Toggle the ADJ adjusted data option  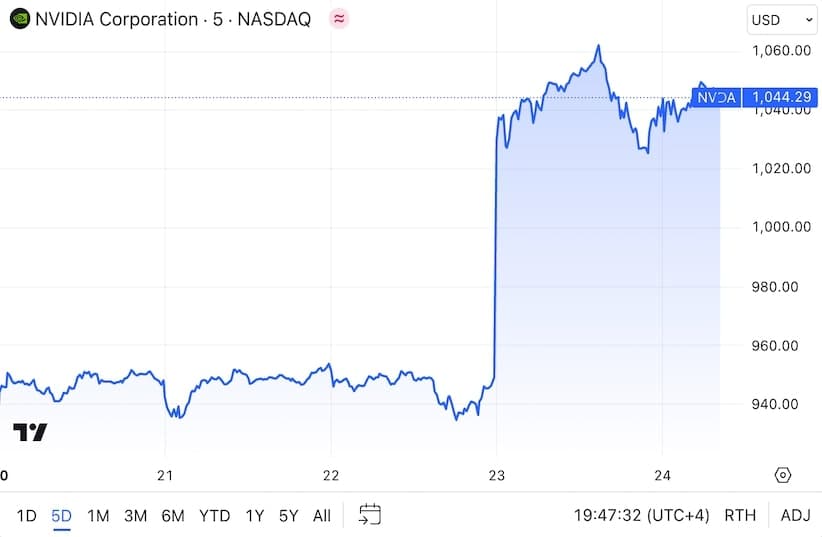795,515
